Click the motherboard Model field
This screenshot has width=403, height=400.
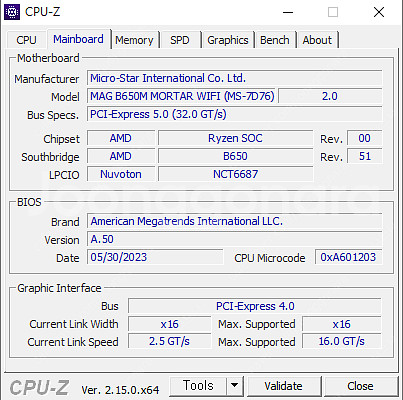point(181,96)
